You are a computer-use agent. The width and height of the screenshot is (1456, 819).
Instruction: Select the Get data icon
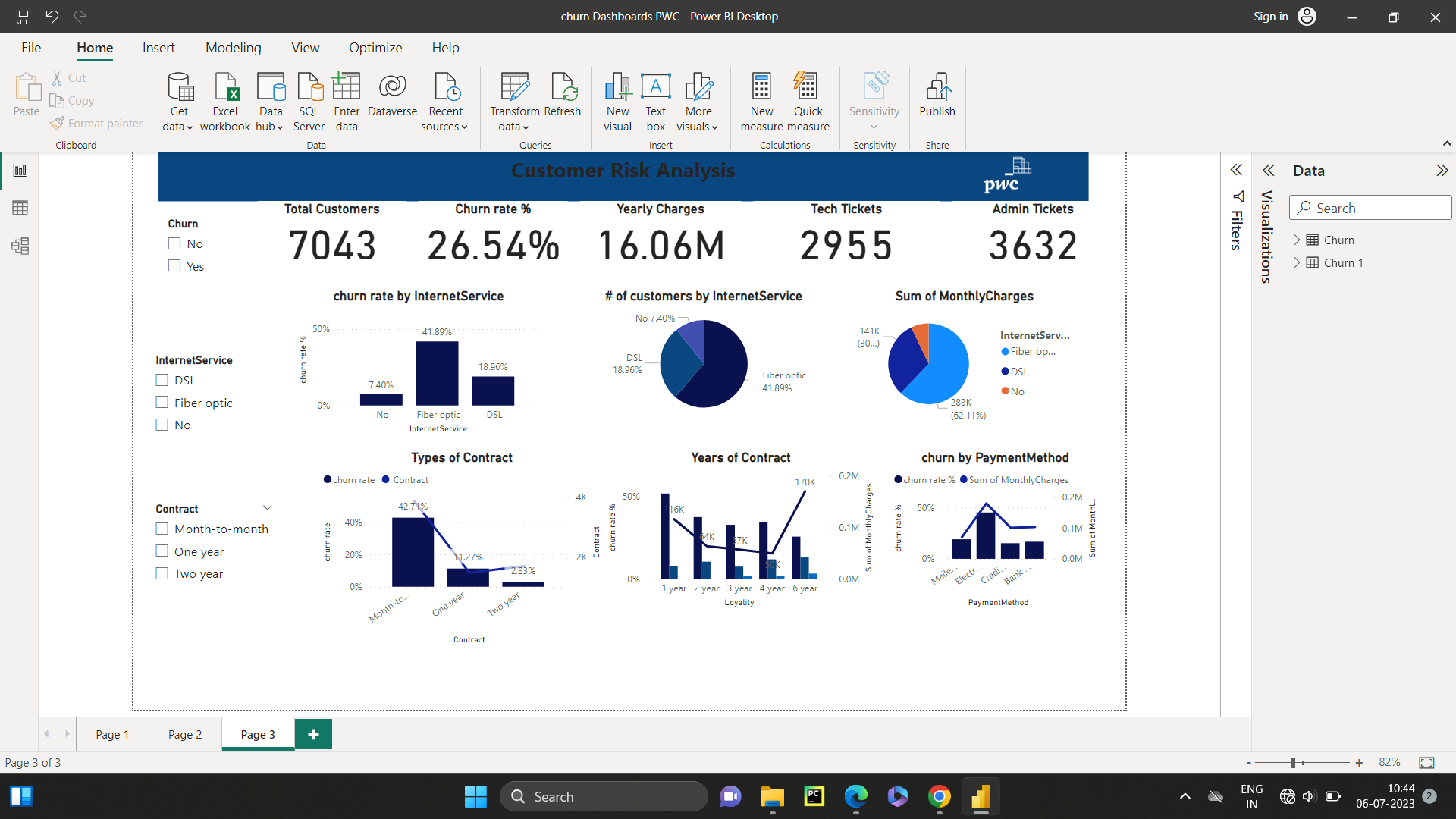[x=179, y=99]
